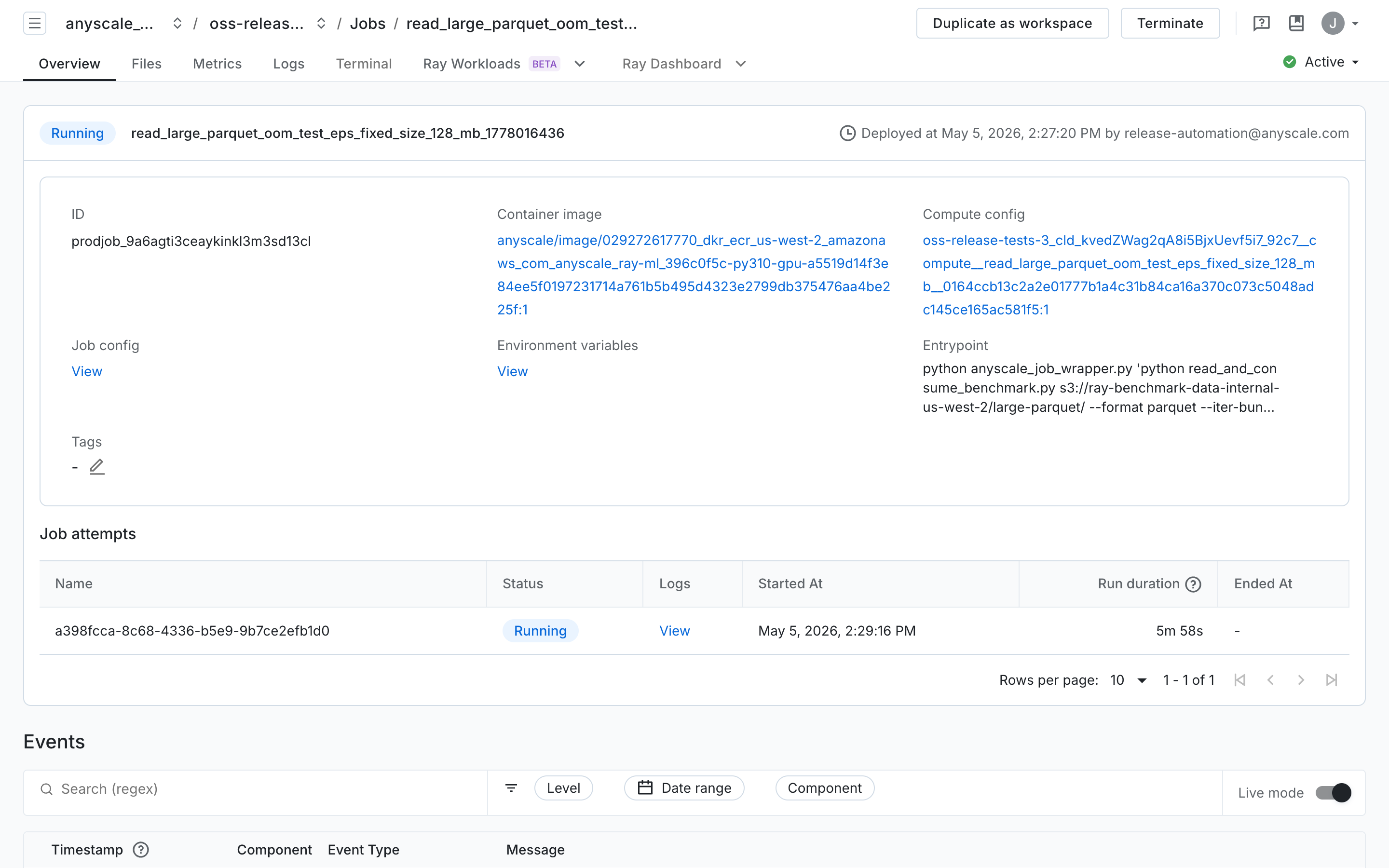Show Timestamp help tooltip

coord(141,849)
